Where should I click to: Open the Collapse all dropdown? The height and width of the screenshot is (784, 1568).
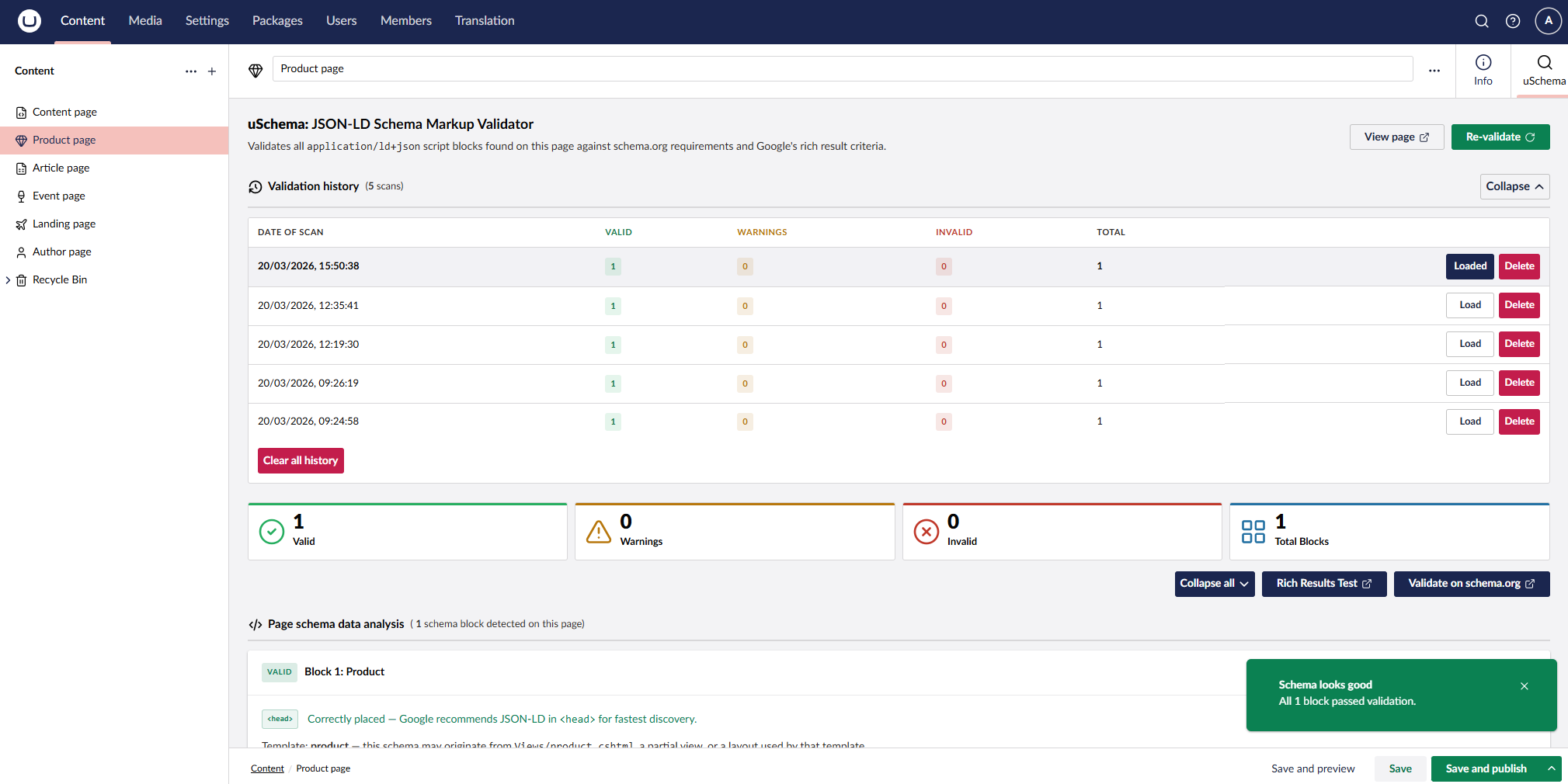[1214, 583]
